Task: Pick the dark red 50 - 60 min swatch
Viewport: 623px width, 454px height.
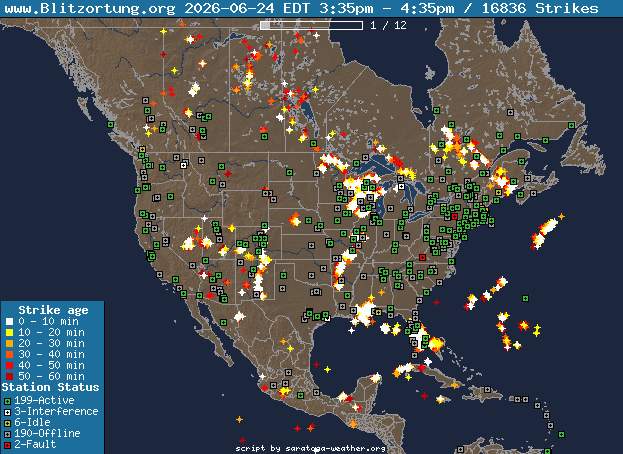Action: (10, 377)
